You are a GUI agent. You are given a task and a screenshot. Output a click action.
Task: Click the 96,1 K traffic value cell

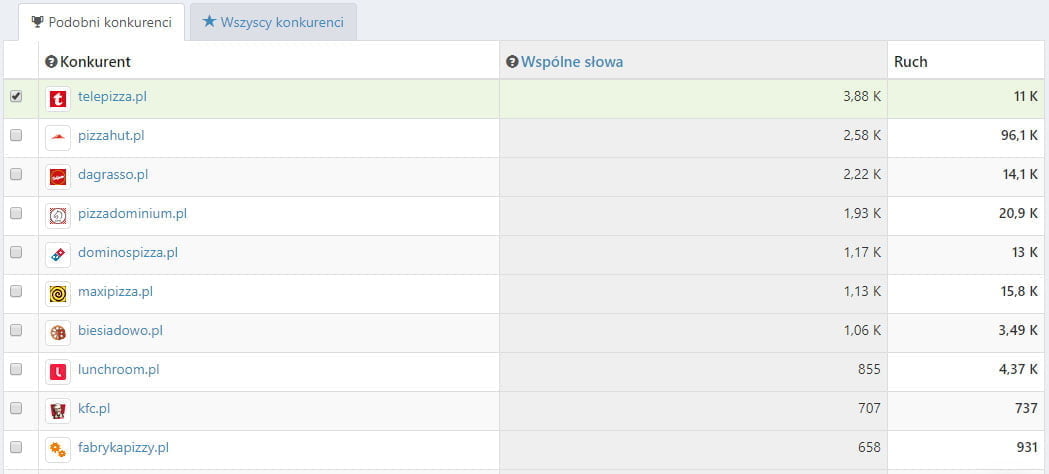tap(1019, 136)
